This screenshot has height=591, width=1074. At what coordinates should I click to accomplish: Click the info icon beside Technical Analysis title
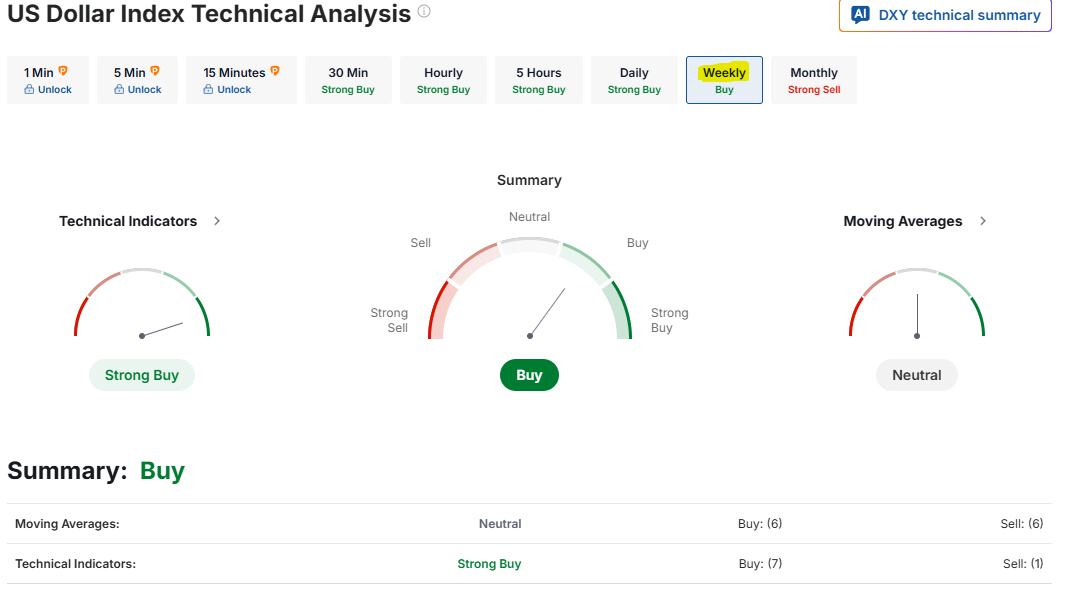click(x=424, y=12)
